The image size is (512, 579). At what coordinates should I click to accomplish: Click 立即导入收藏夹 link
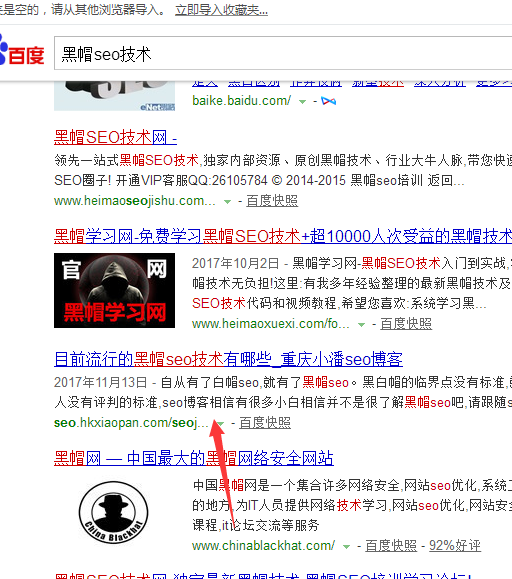click(221, 10)
